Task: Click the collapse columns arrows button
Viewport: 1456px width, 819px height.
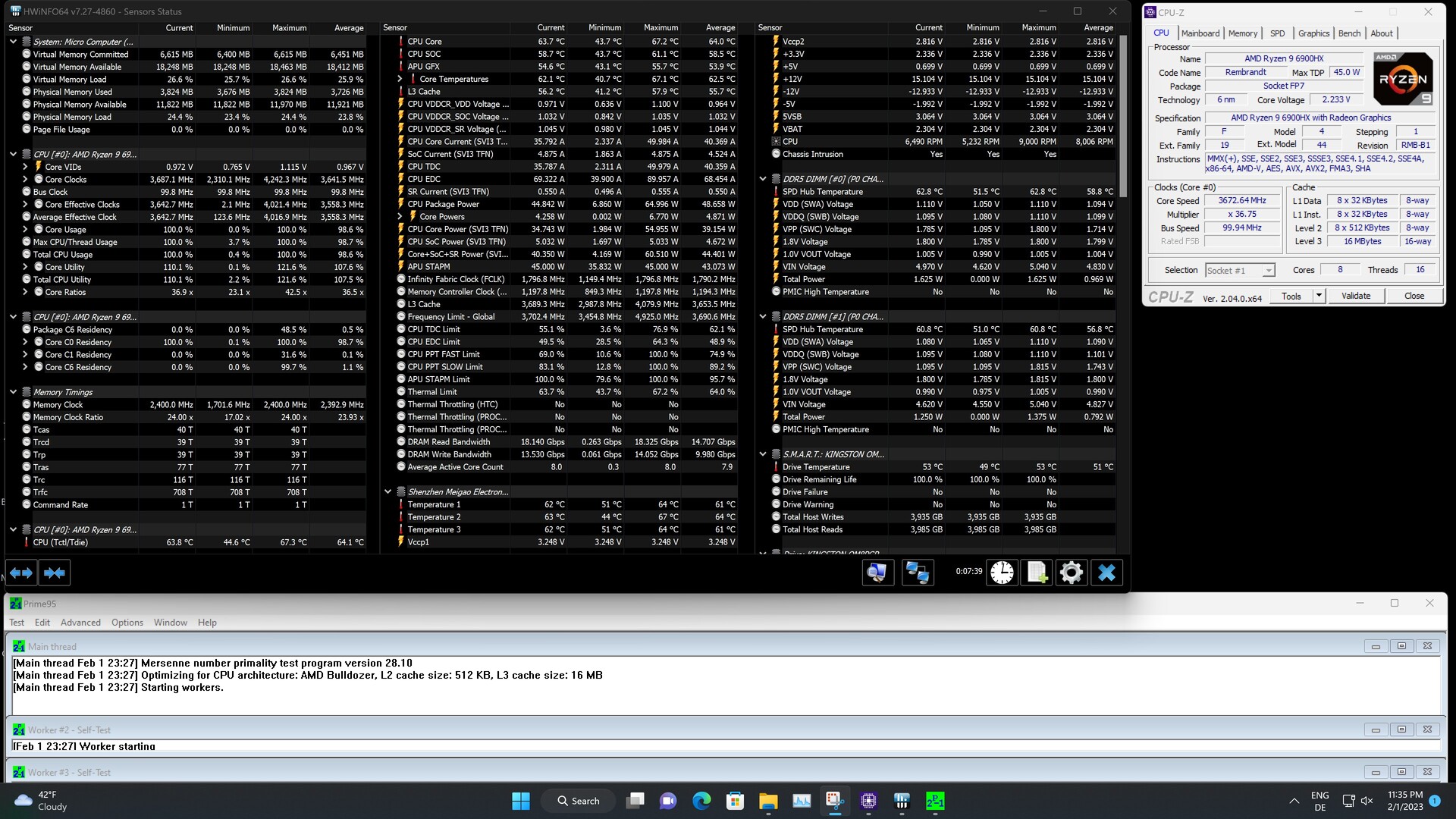Action: (54, 573)
